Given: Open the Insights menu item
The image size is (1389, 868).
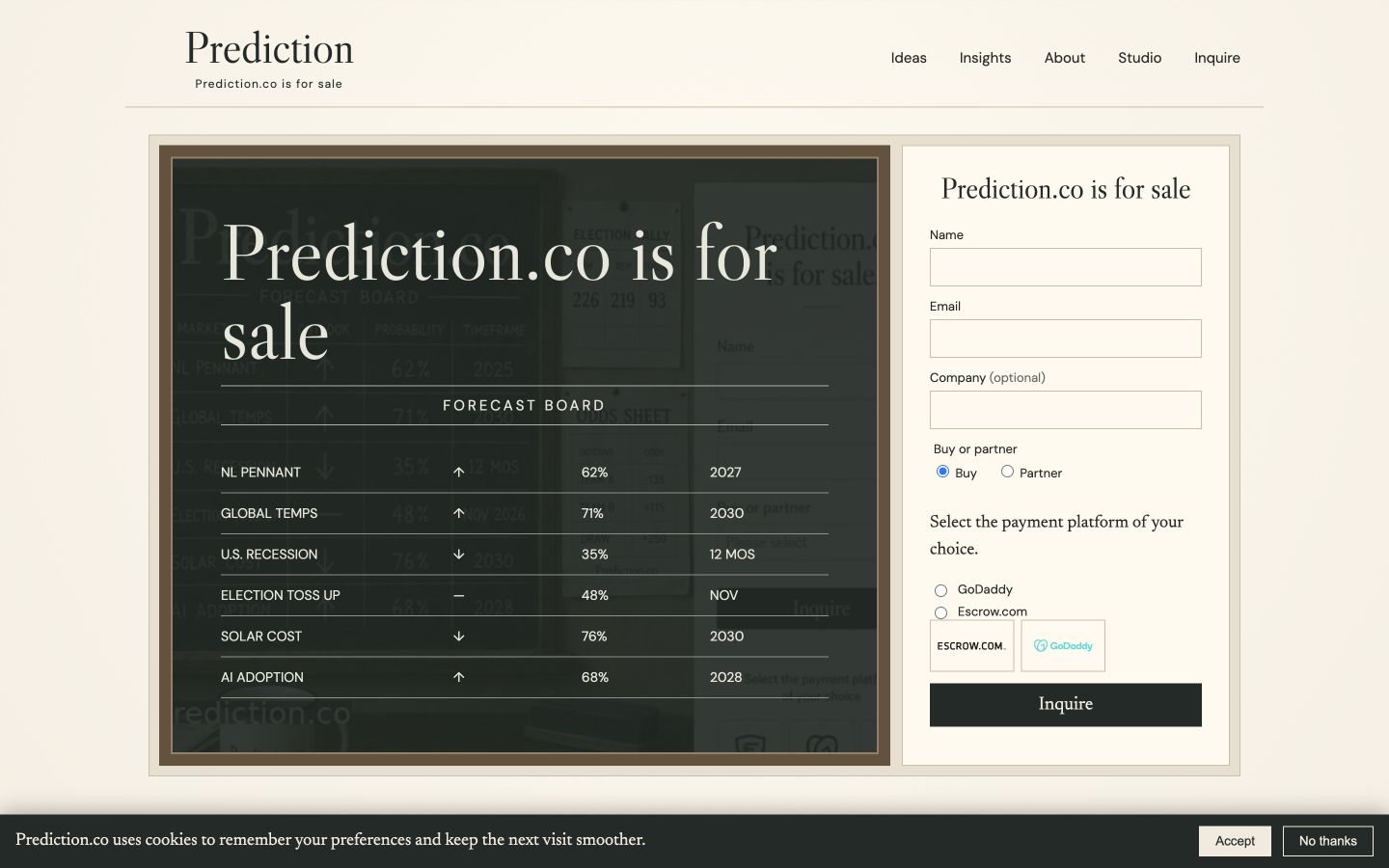Looking at the screenshot, I should pos(985,58).
